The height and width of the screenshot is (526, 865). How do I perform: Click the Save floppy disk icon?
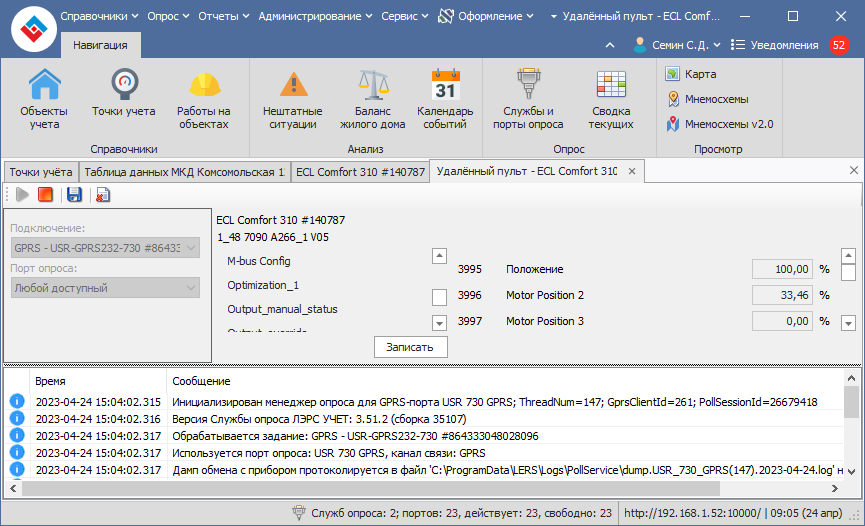tap(74, 194)
